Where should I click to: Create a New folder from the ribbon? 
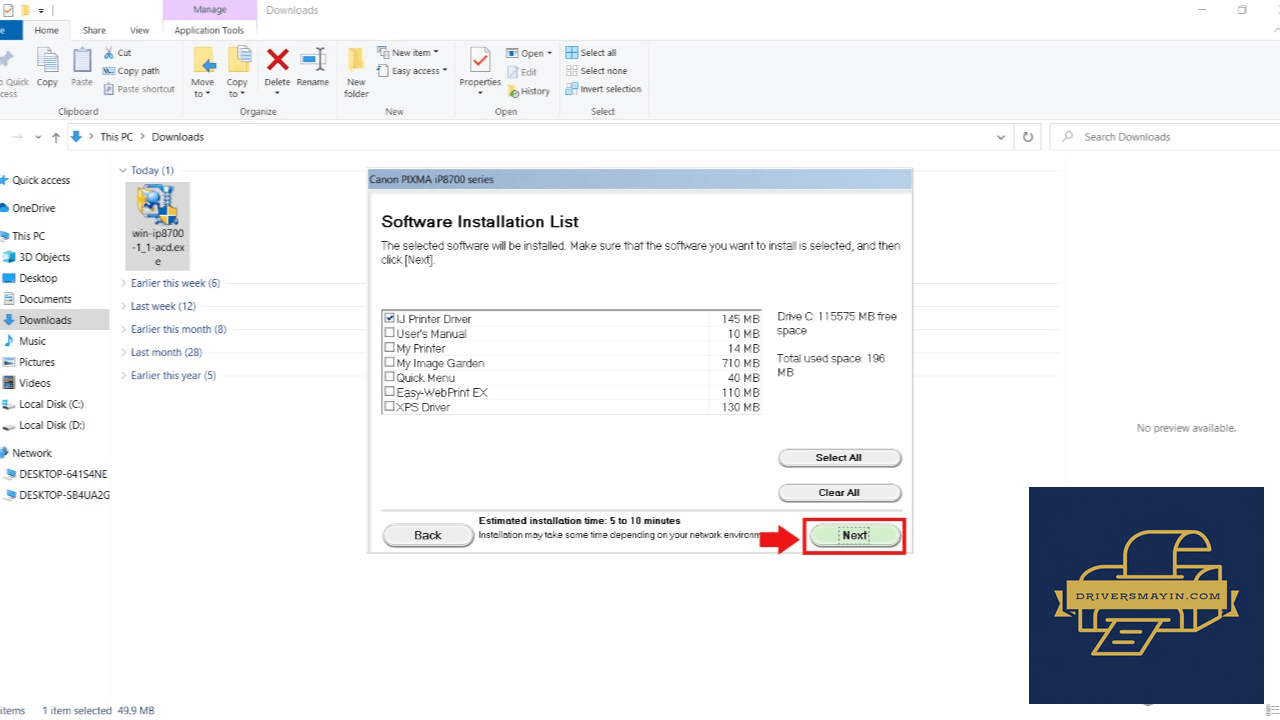[x=357, y=72]
